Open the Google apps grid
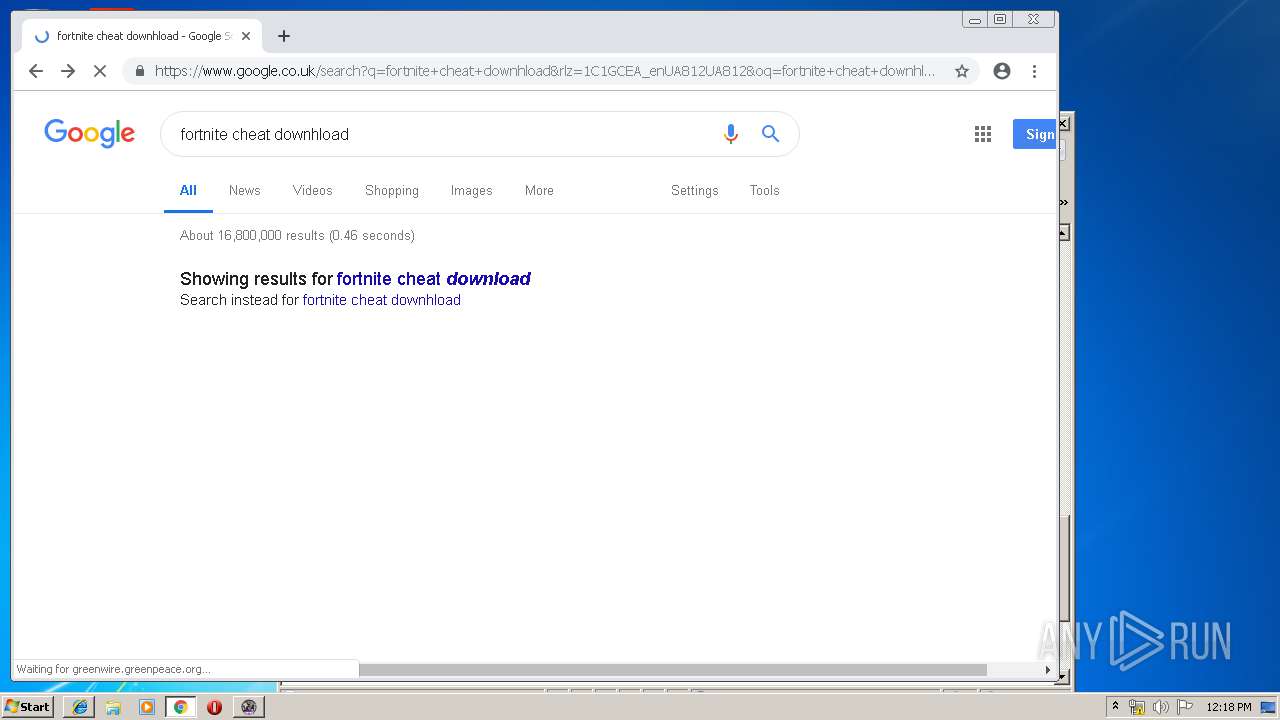 pyautogui.click(x=983, y=134)
